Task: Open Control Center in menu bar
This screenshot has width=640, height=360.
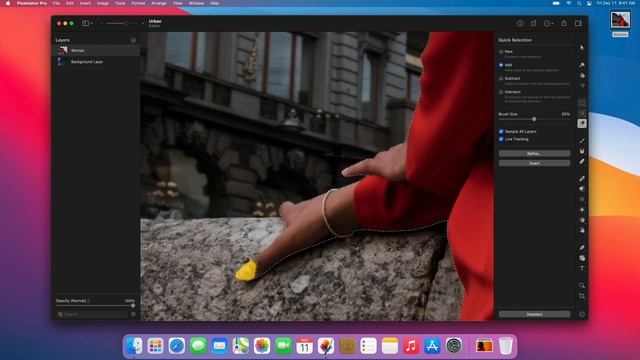Action: pyautogui.click(x=589, y=3)
